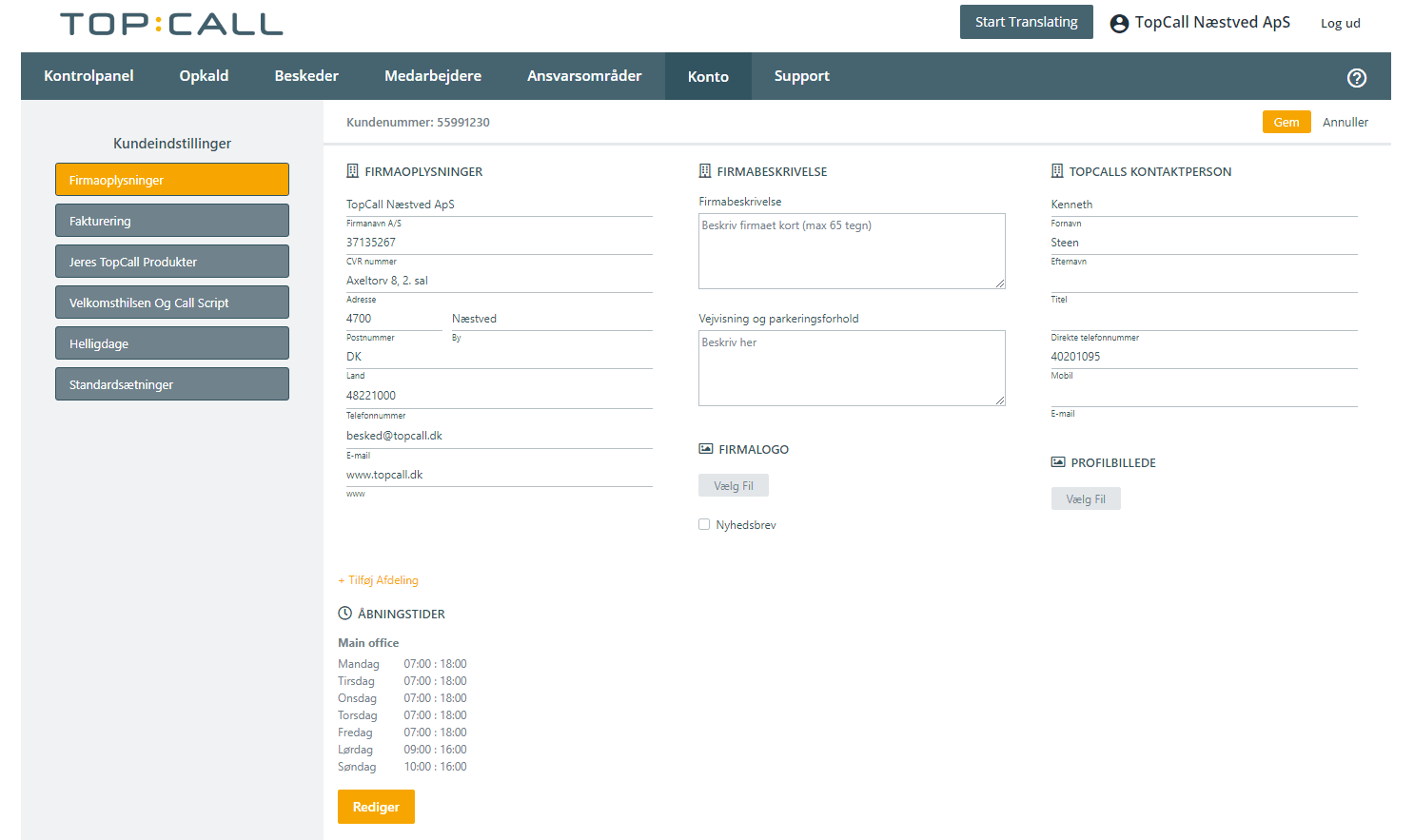The height and width of the screenshot is (840, 1414).
Task: Click the Main office heading
Action: (x=368, y=643)
